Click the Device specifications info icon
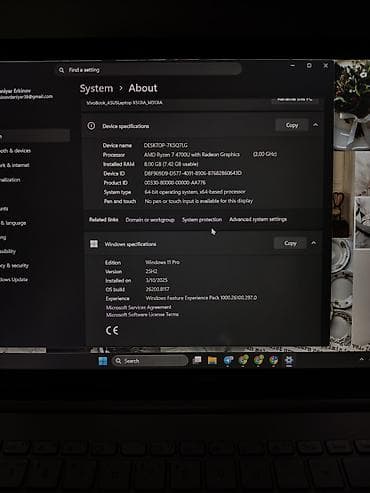This screenshot has width=370, height=493. pos(91,126)
